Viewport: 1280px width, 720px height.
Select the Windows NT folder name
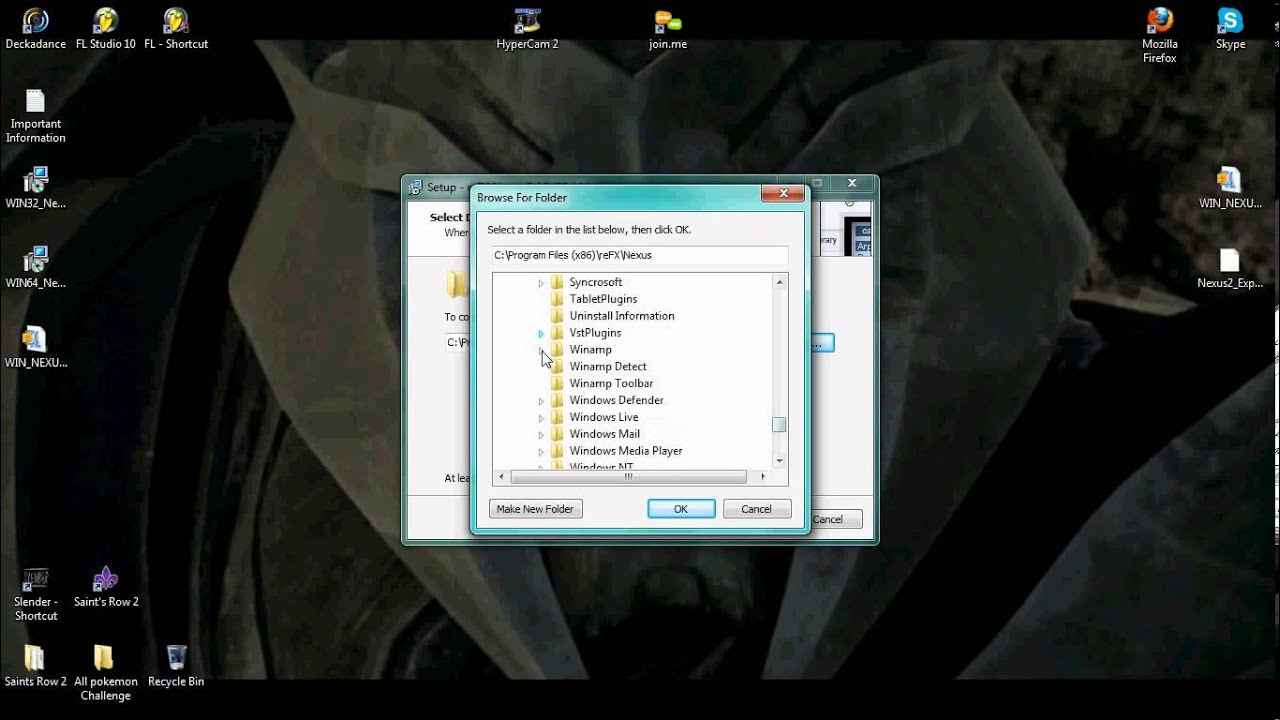click(x=602, y=466)
